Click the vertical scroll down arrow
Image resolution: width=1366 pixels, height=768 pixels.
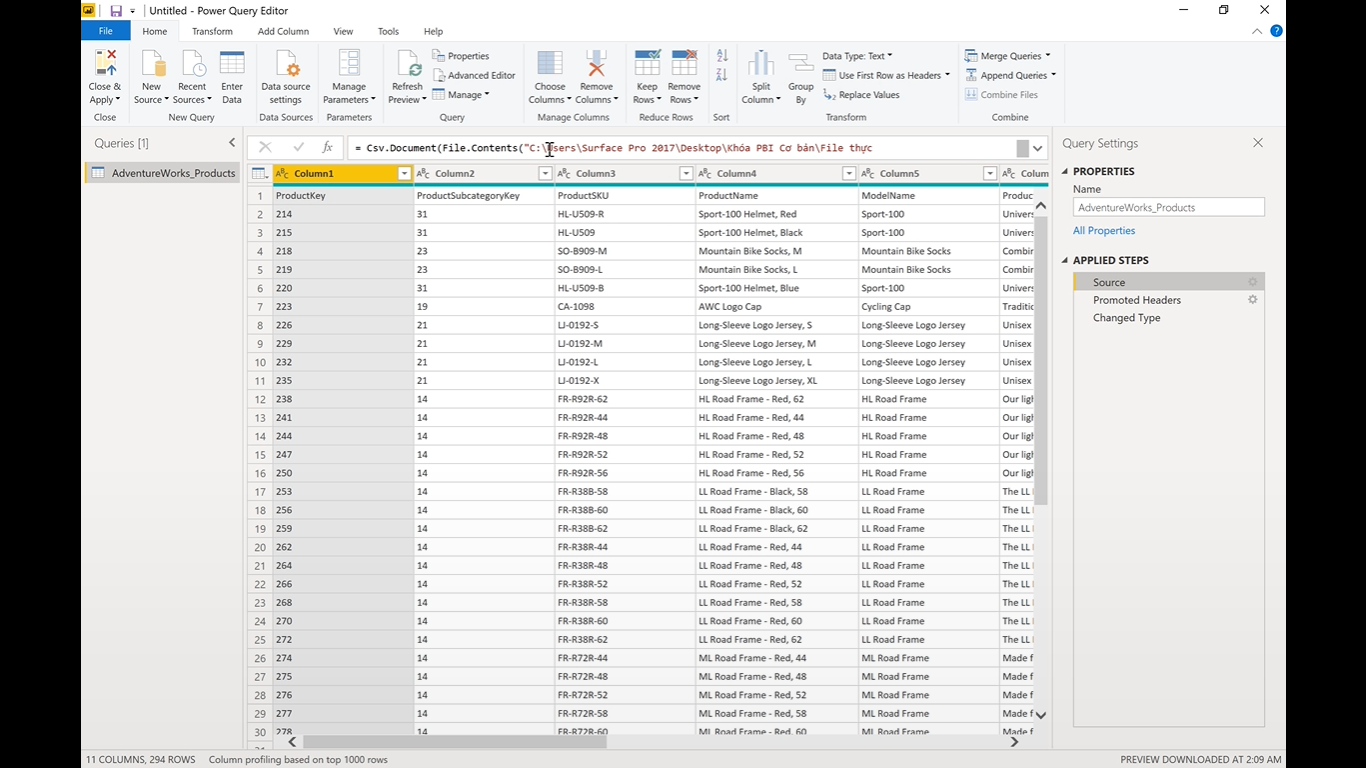pyautogui.click(x=1041, y=715)
